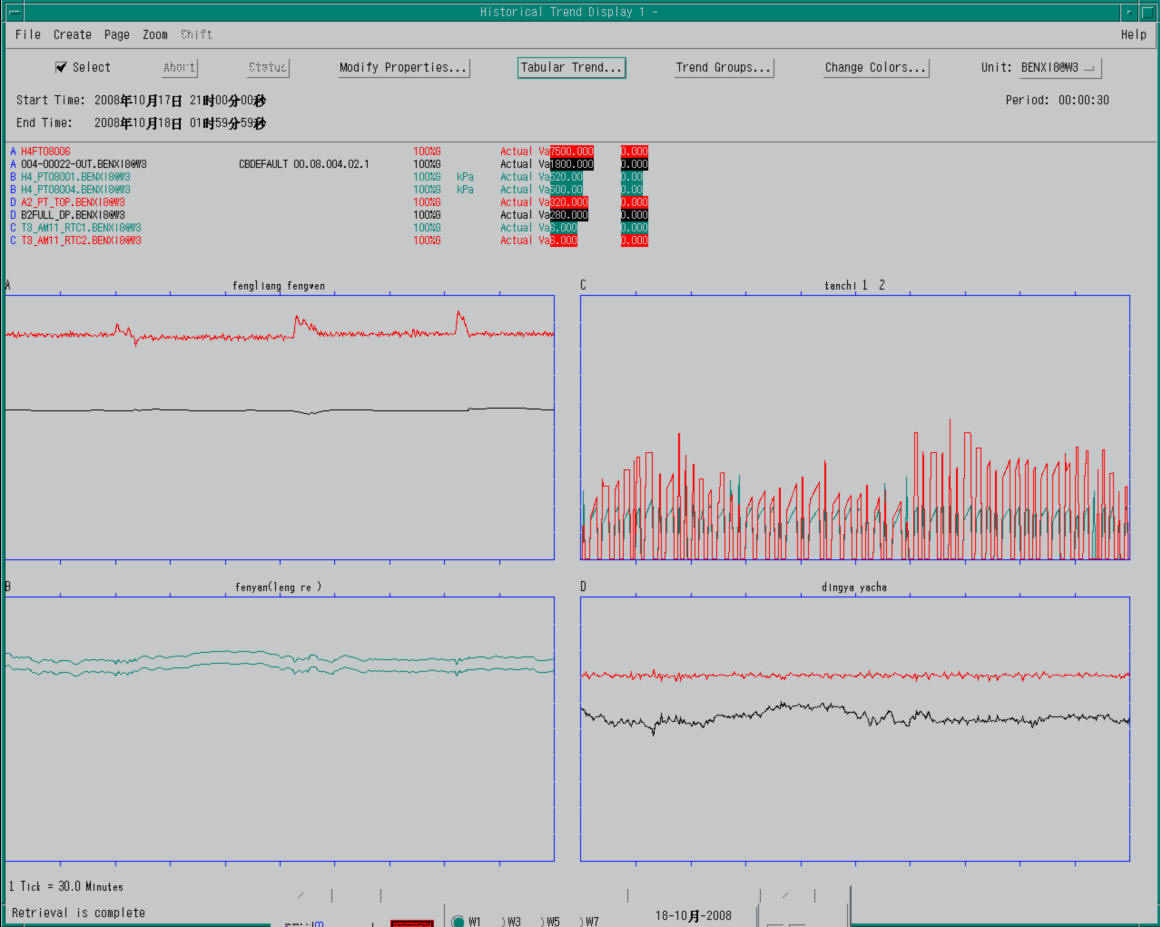
Task: Open the Zoom menu
Action: coord(155,35)
